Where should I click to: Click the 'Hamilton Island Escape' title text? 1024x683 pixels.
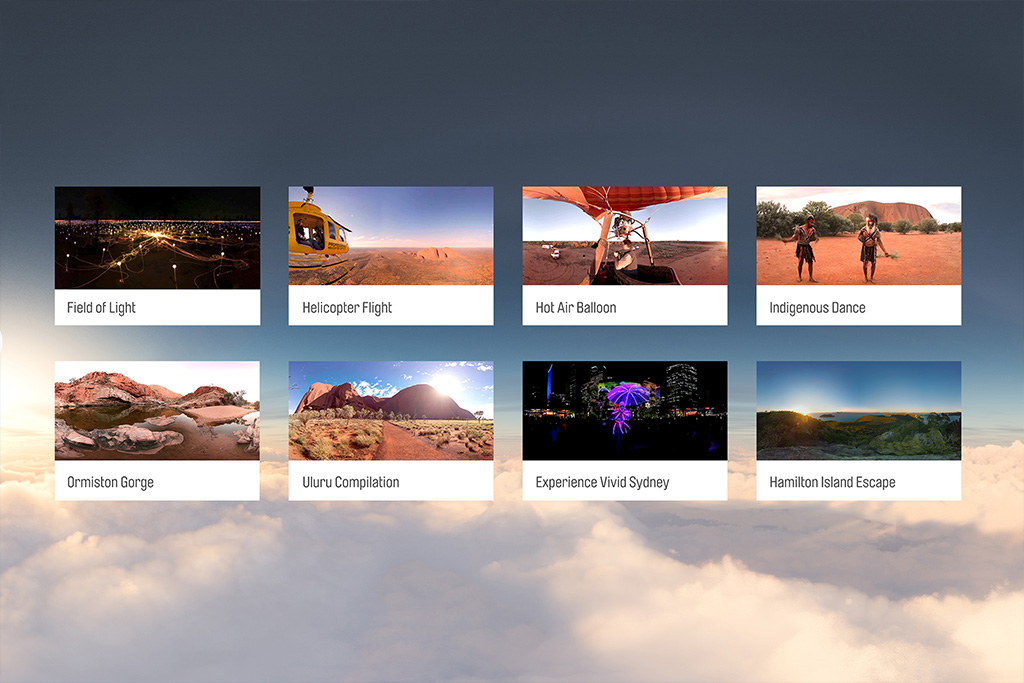(832, 483)
